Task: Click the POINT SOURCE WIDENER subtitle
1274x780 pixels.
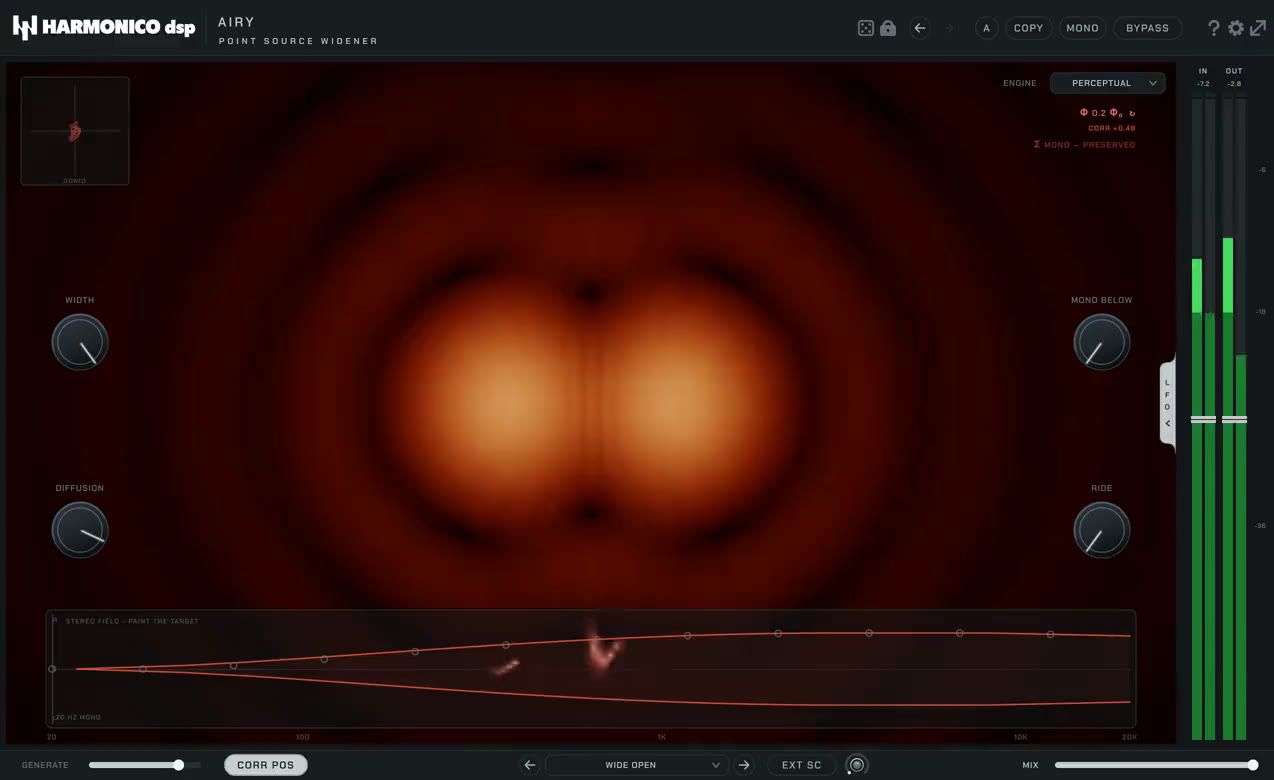Action: click(298, 41)
